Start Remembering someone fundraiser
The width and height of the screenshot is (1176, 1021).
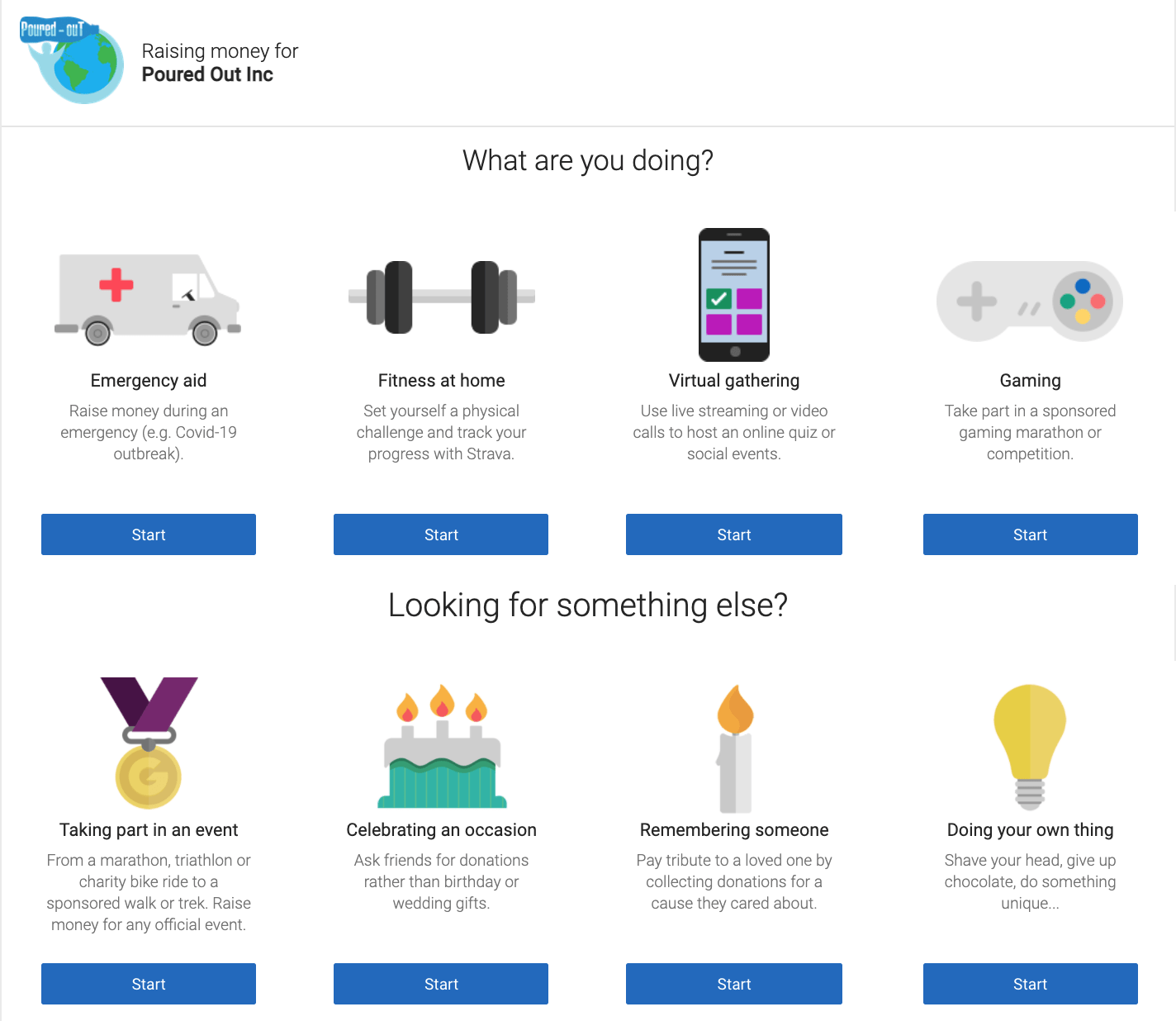[734, 984]
